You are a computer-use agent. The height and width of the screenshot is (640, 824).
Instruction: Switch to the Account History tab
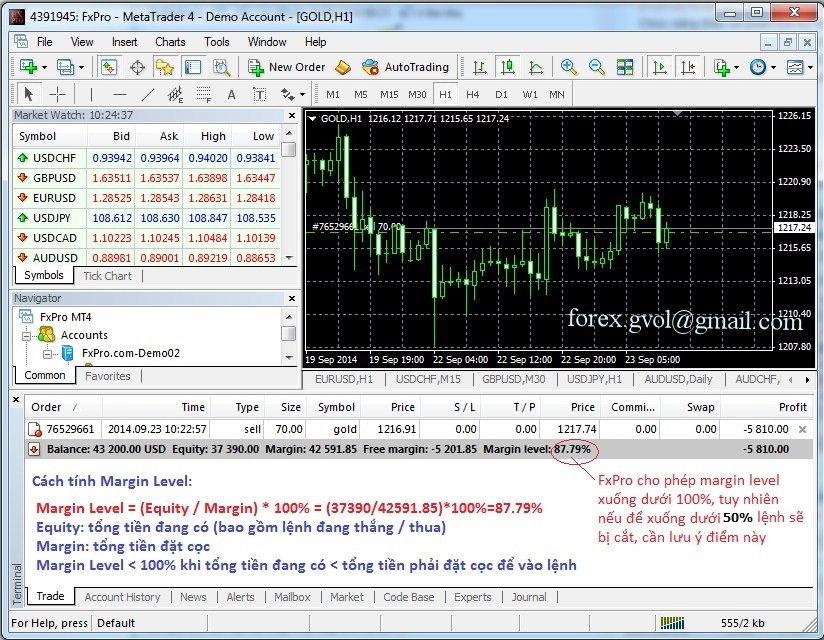tap(122, 597)
